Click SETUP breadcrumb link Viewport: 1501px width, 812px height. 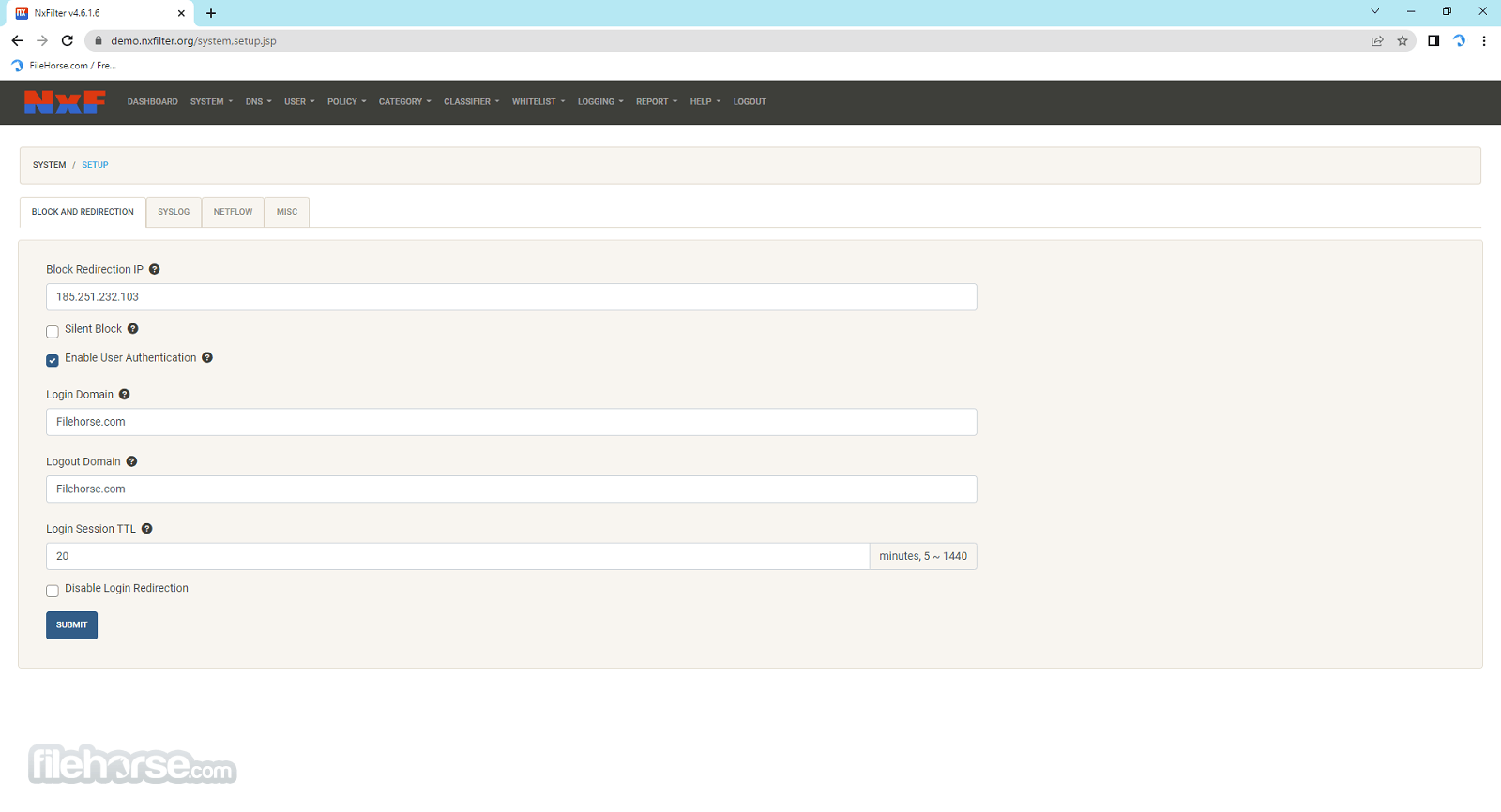point(95,165)
